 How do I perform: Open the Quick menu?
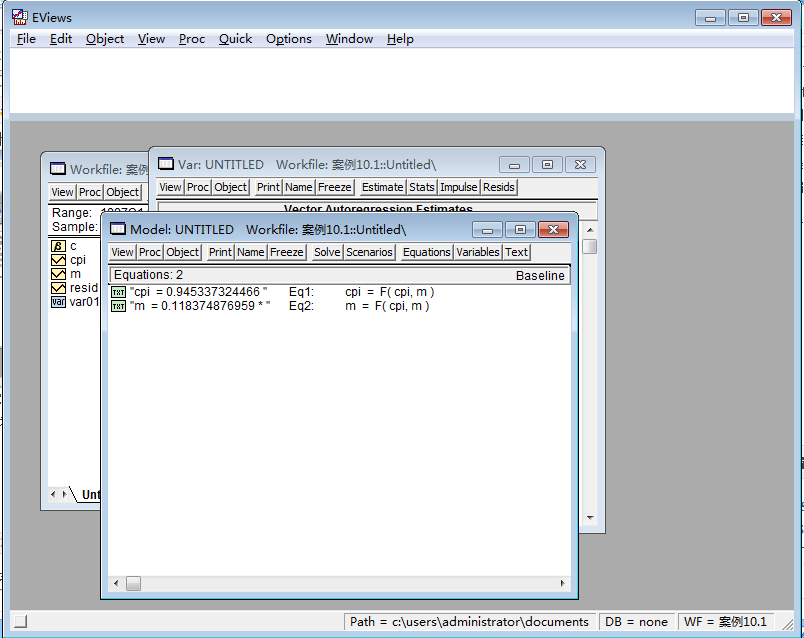coord(235,39)
